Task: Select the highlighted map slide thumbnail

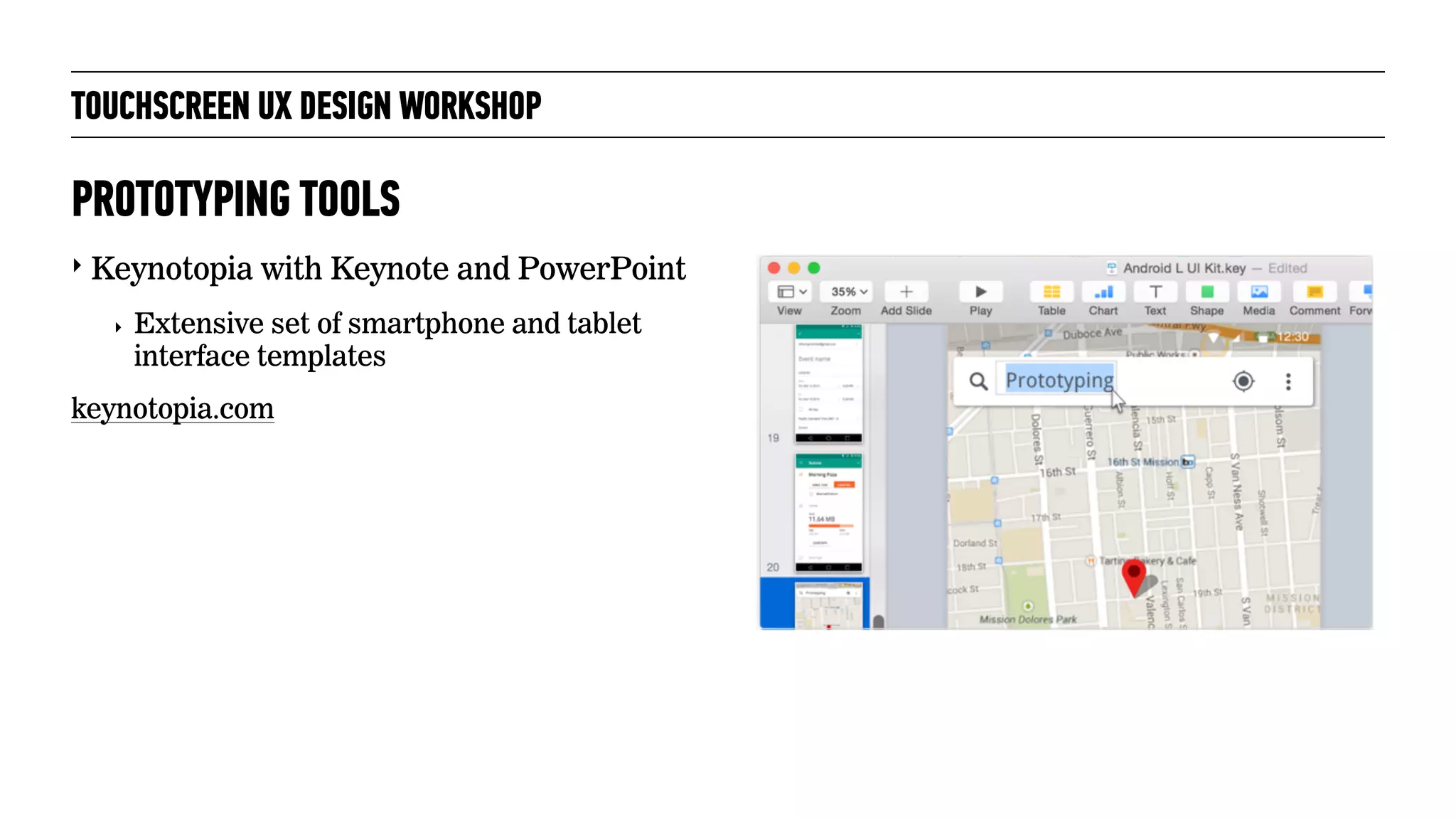Action: (x=829, y=606)
